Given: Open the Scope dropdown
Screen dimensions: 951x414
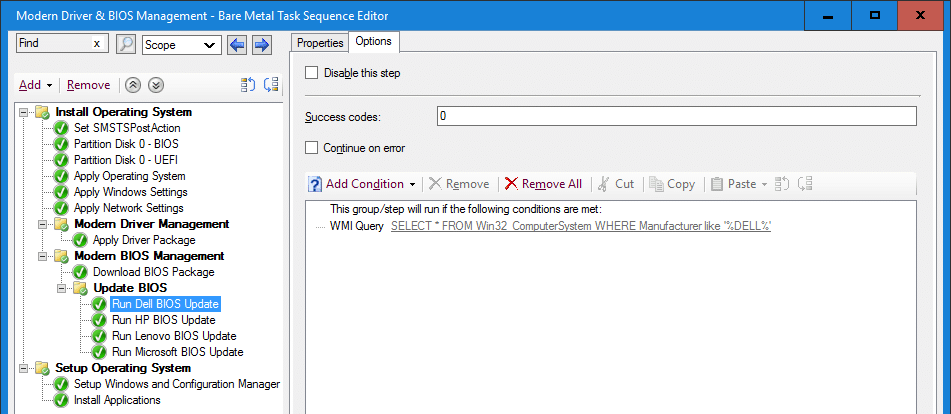Looking at the screenshot, I should 181,45.
